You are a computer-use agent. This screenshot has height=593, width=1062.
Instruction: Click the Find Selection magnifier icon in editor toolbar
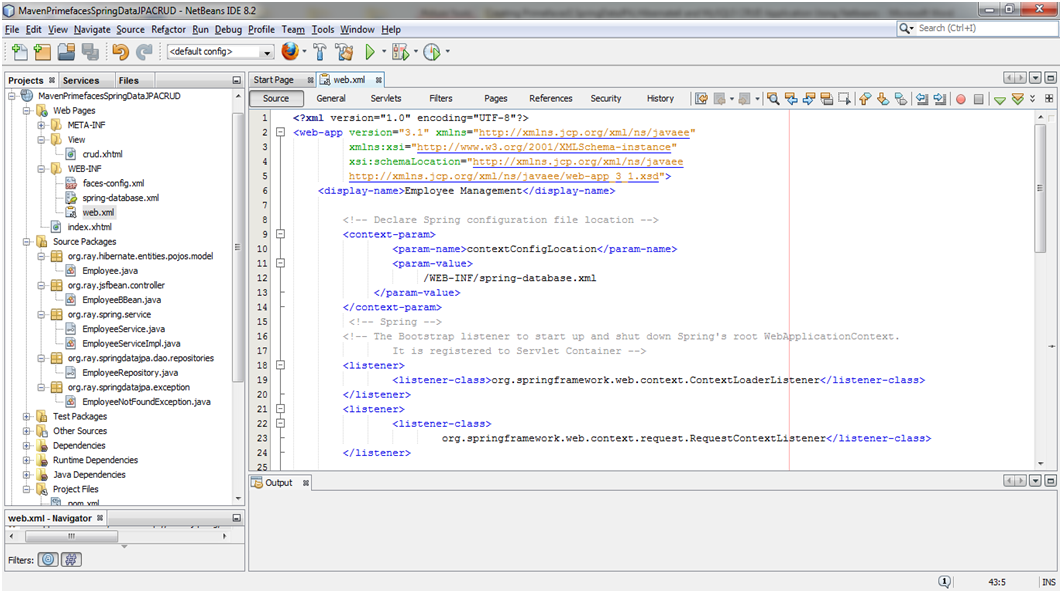pyautogui.click(x=773, y=99)
